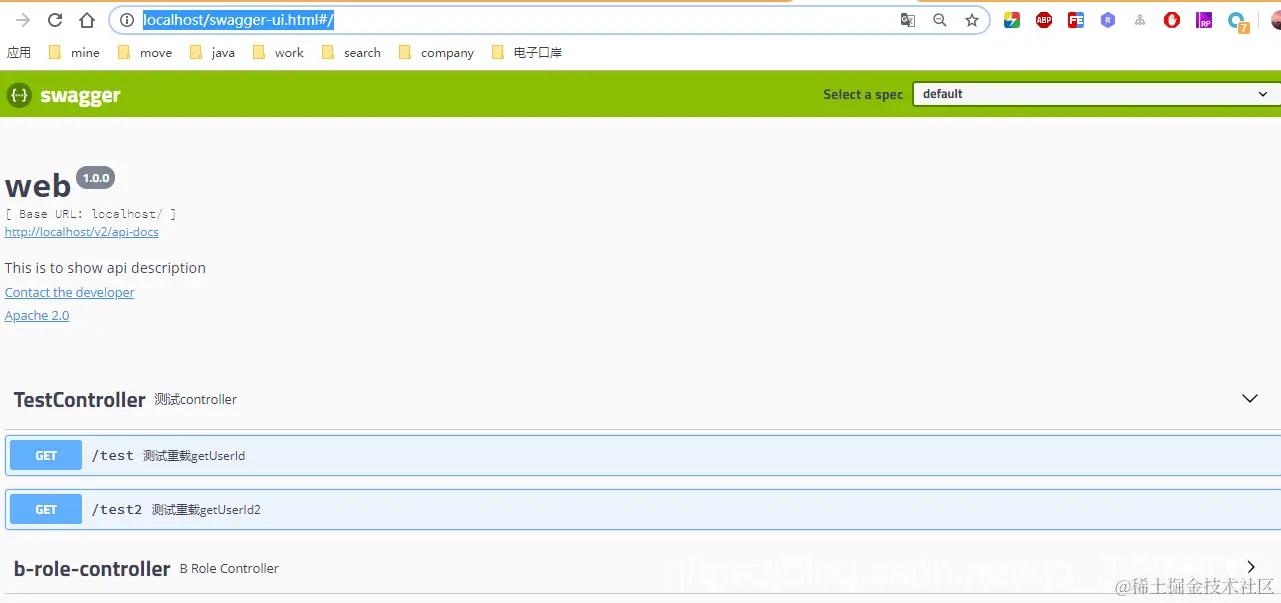Go to the browser home page icon
Screen dimensions: 1281x603
87,20
